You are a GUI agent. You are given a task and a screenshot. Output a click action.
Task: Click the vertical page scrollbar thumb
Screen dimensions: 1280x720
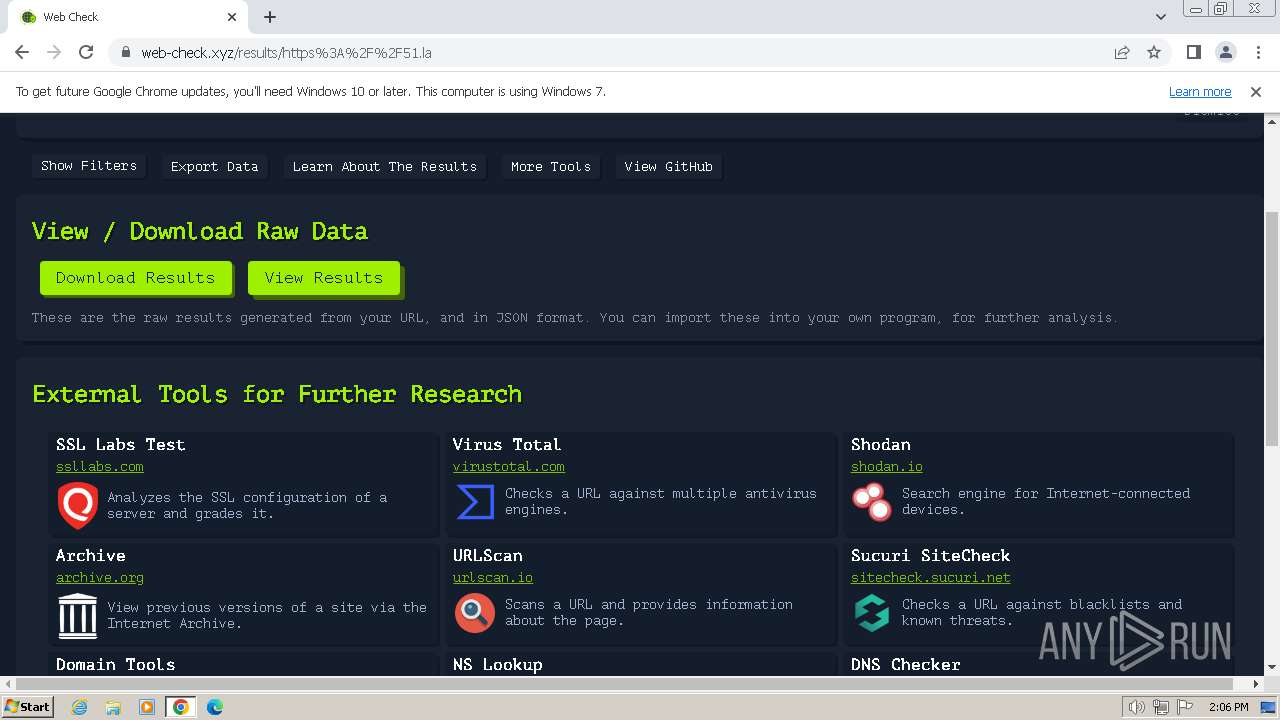tap(1271, 330)
